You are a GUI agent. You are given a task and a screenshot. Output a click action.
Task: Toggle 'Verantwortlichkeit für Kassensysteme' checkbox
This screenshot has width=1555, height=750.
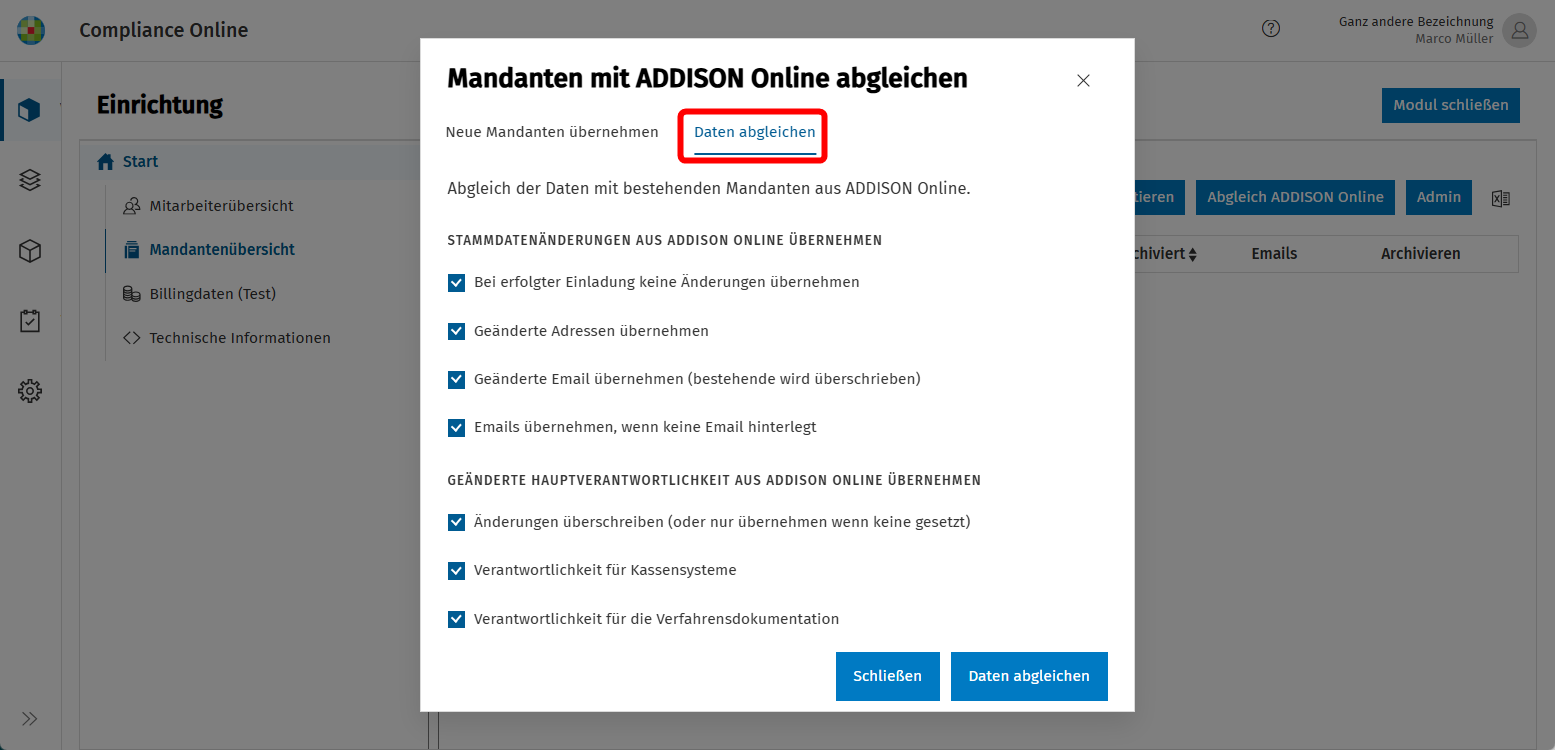457,570
